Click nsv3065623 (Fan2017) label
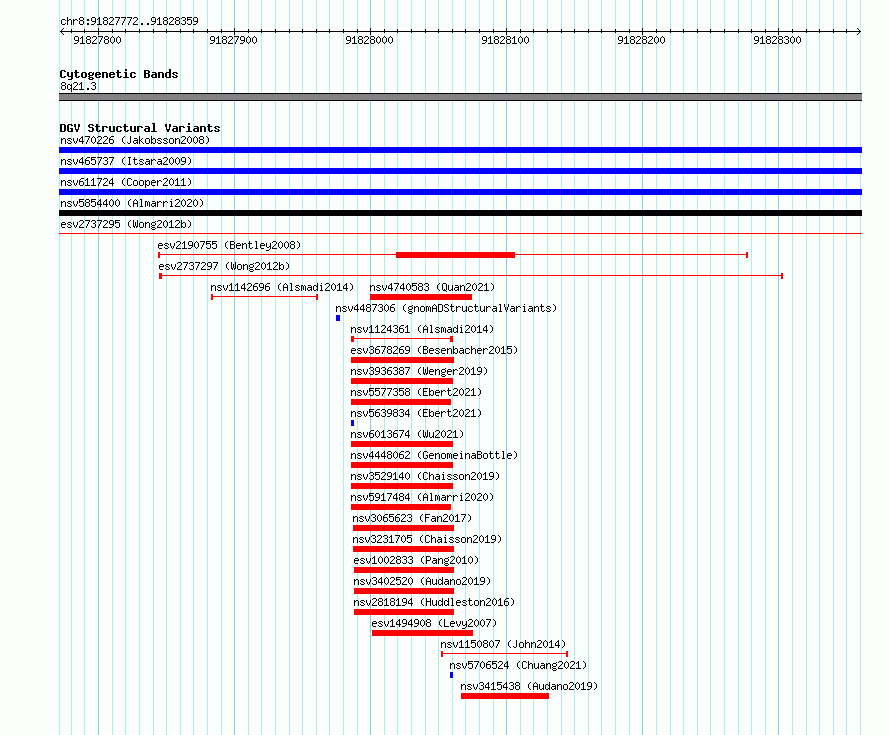Image resolution: width=890 pixels, height=735 pixels. (412, 518)
